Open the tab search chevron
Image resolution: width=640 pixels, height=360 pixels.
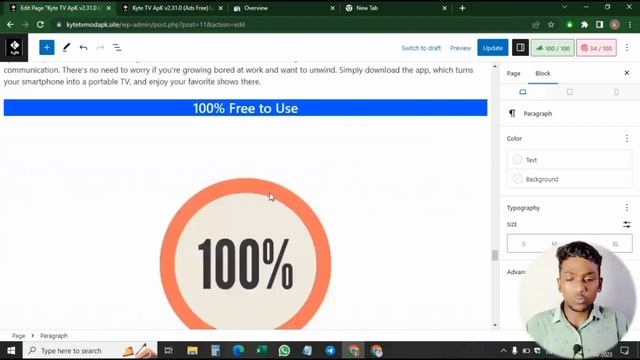pos(564,7)
